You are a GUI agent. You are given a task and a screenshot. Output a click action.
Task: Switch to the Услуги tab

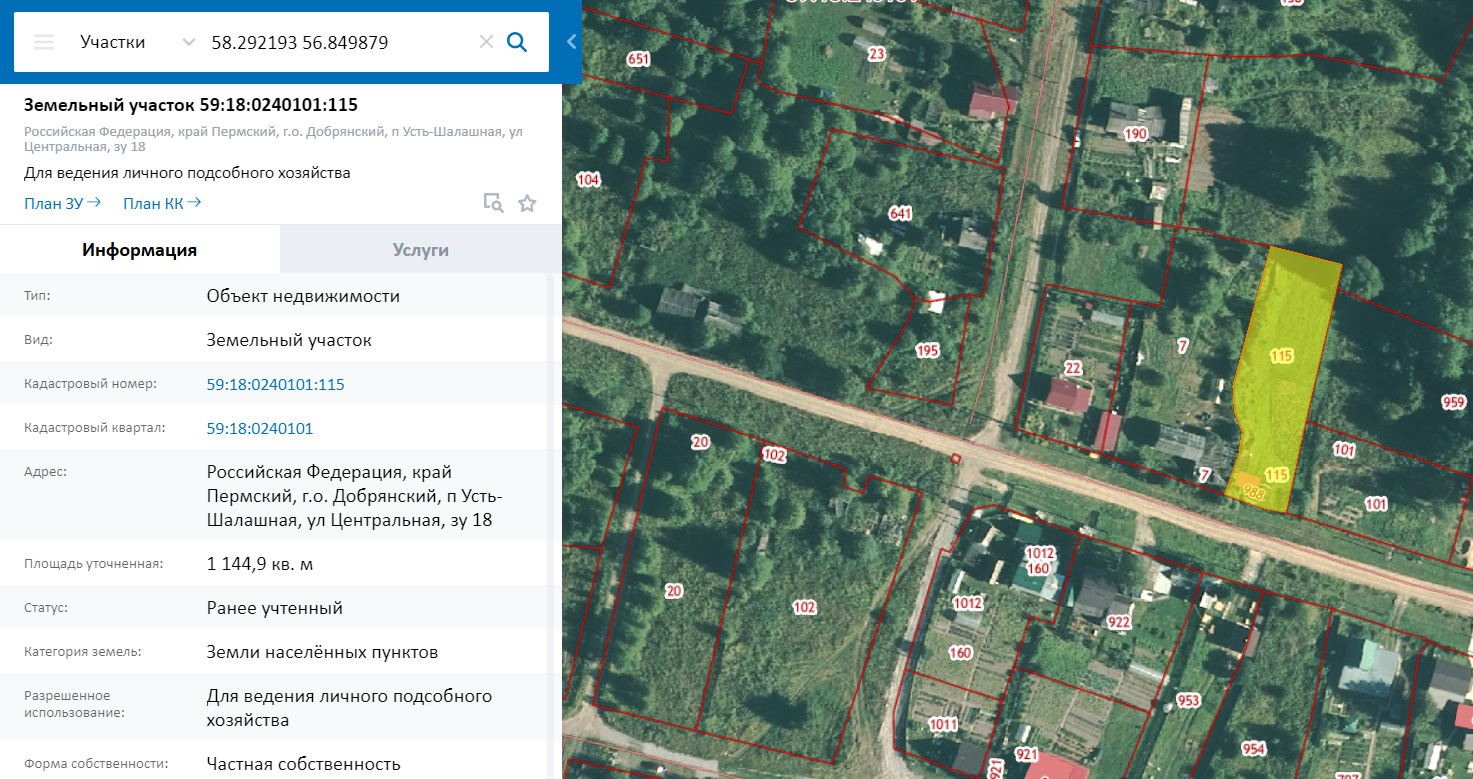(421, 250)
